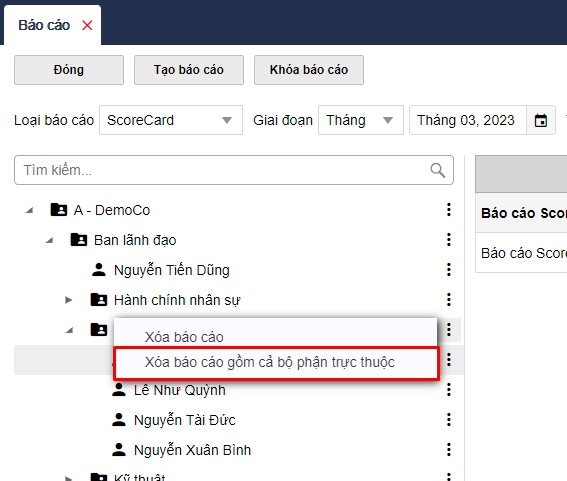Select Kỹ thuật in the tree
The height and width of the screenshot is (481, 567).
[x=140, y=477]
